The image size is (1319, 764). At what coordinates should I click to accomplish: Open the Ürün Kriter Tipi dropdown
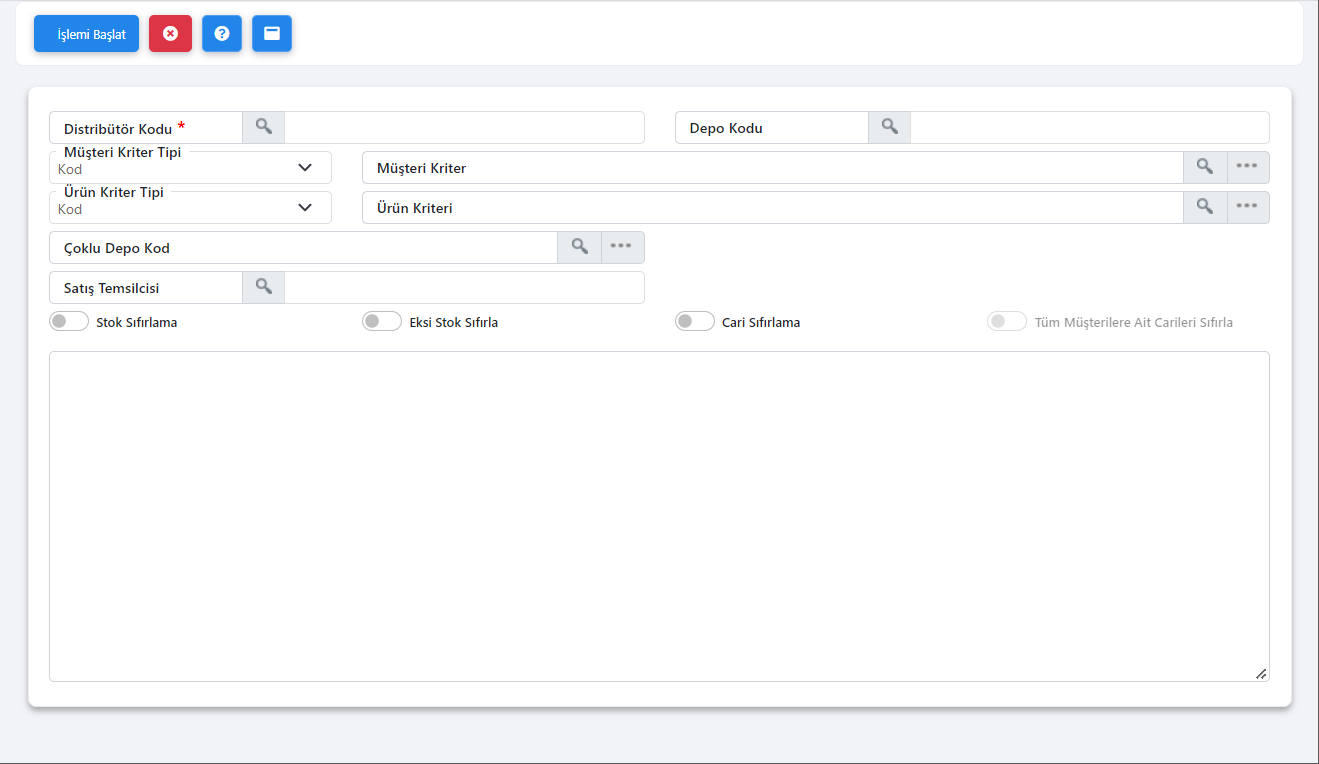click(x=190, y=208)
